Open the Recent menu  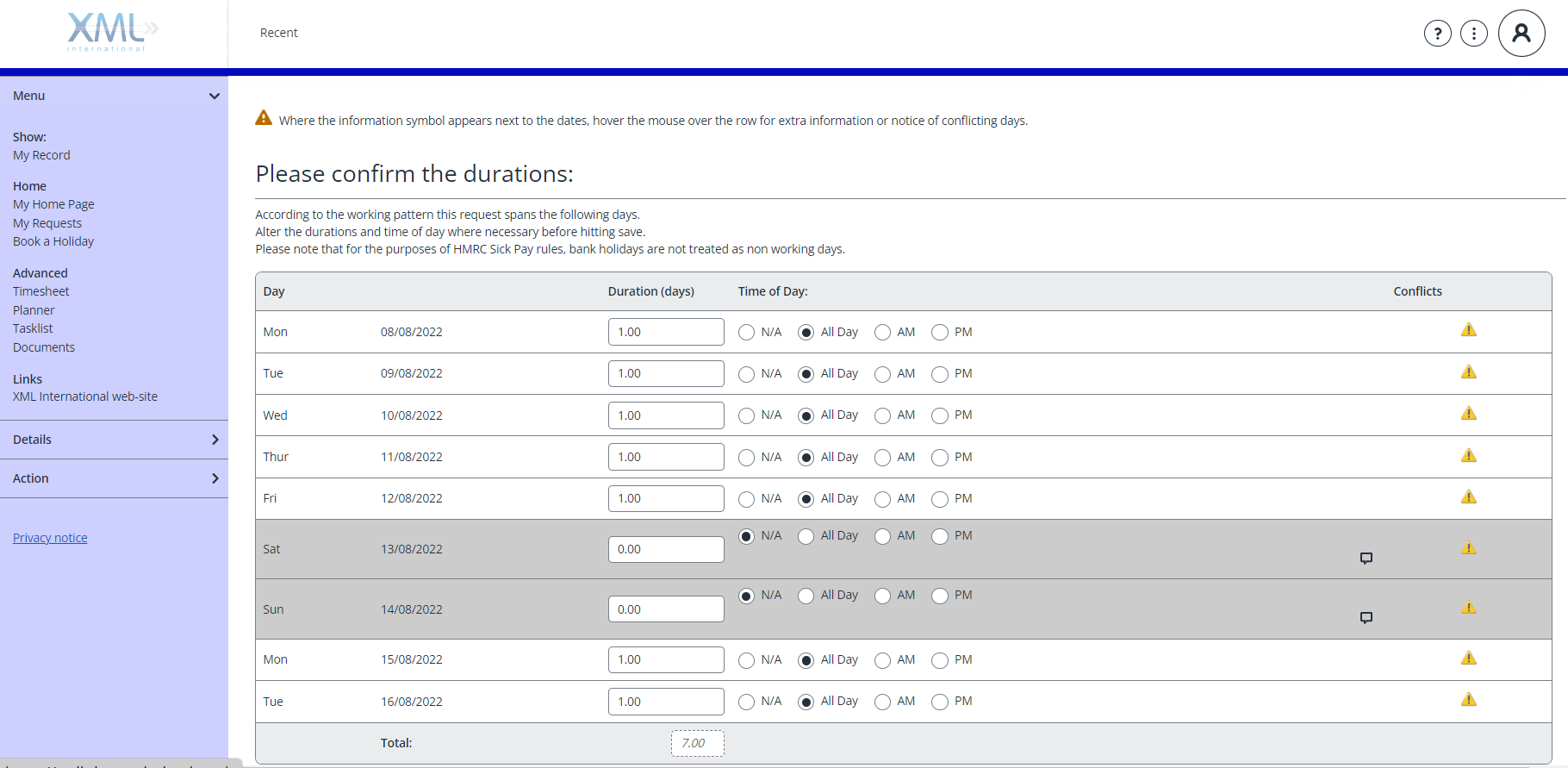coord(278,33)
